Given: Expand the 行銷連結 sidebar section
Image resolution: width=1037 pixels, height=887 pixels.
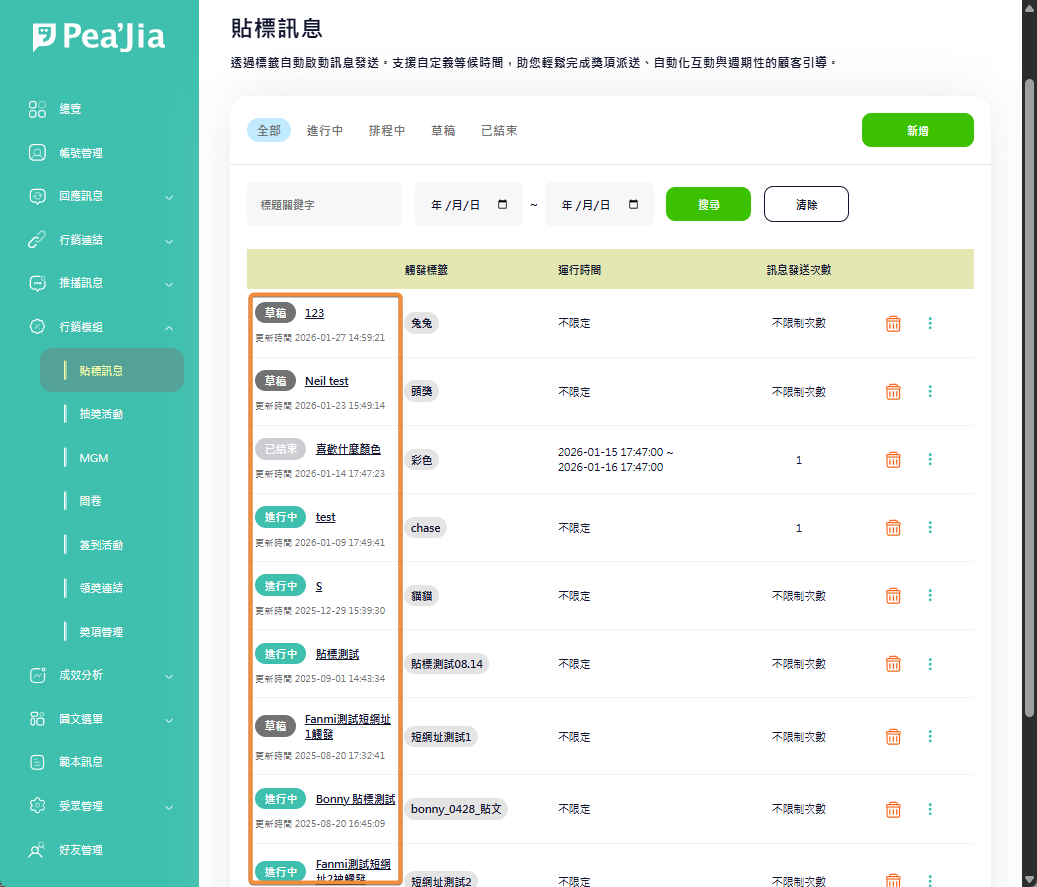Looking at the screenshot, I should (168, 241).
